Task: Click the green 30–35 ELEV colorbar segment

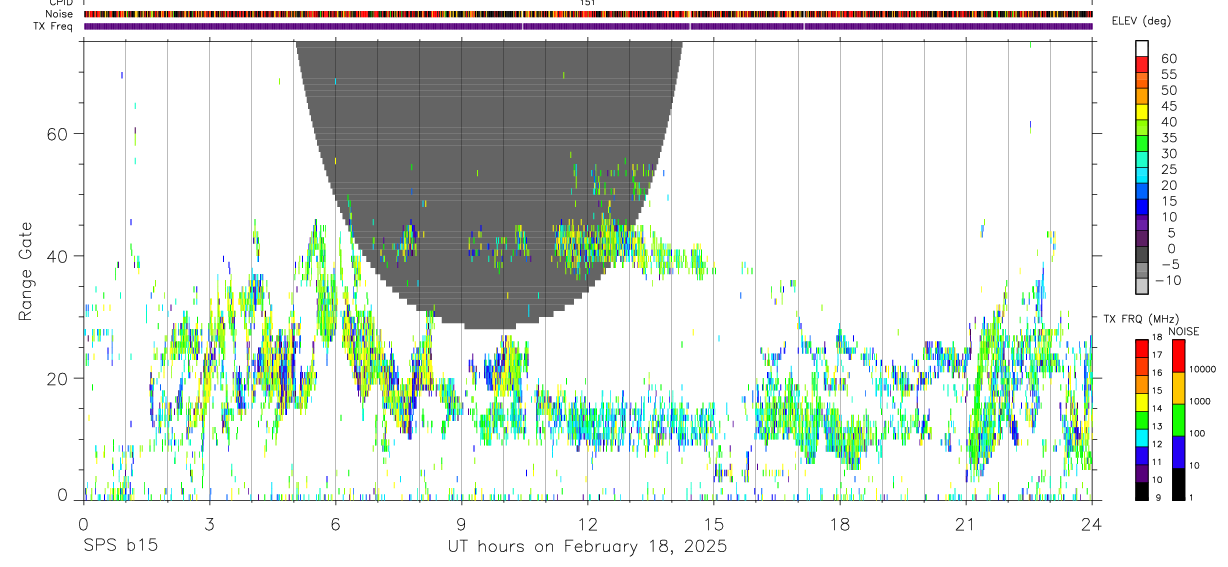Action: point(1142,143)
